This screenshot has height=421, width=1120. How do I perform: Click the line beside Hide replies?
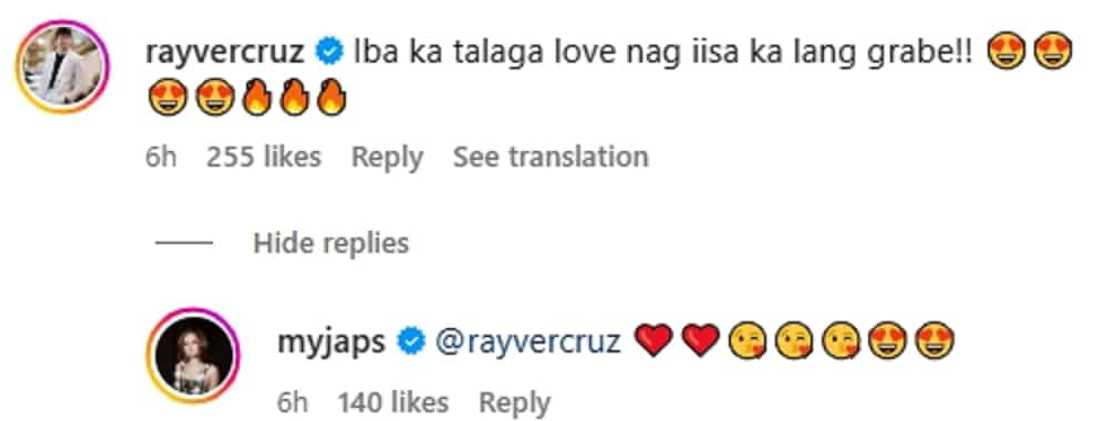click(184, 243)
